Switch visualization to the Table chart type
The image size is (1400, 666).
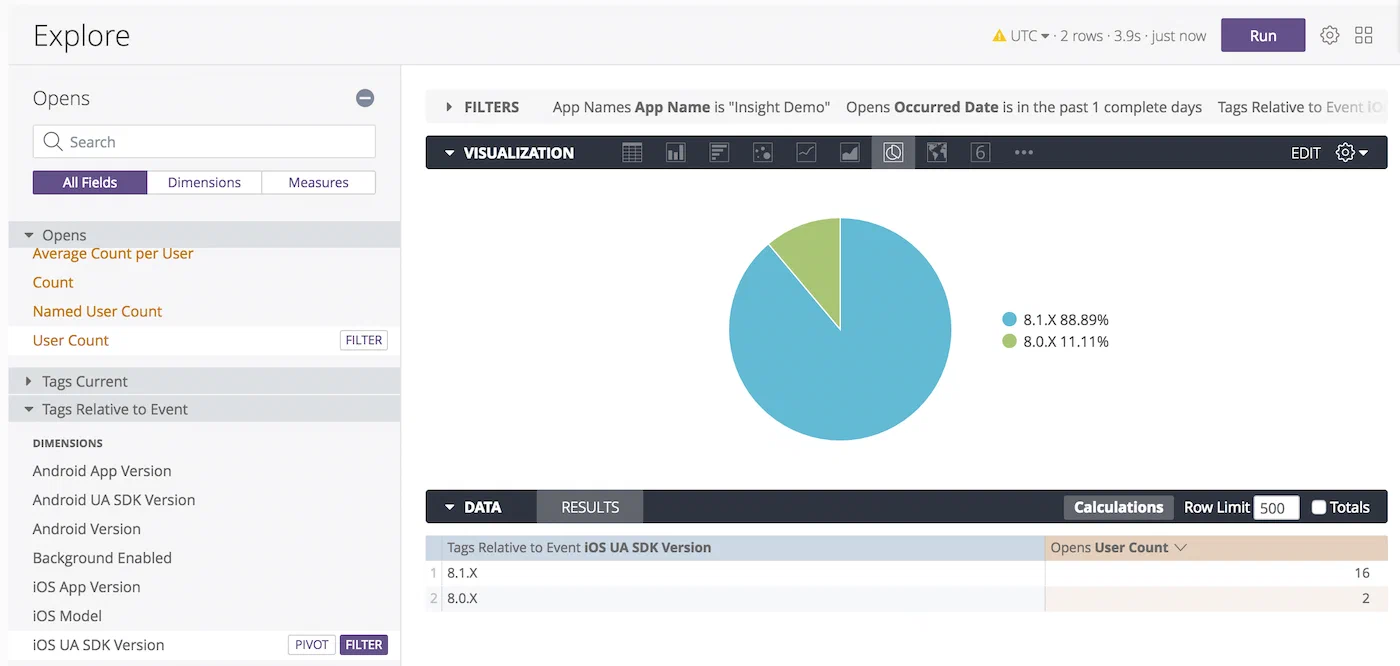632,152
